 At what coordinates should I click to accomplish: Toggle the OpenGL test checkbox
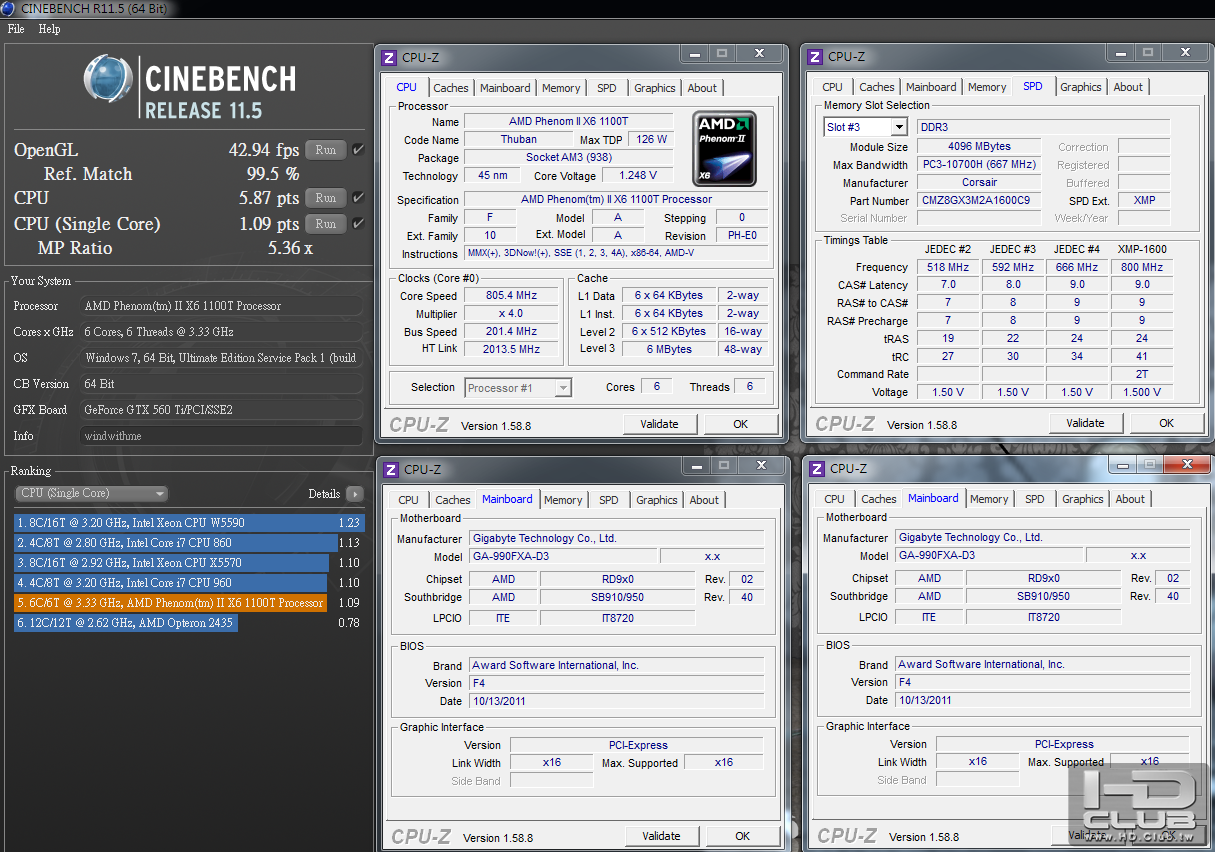358,150
